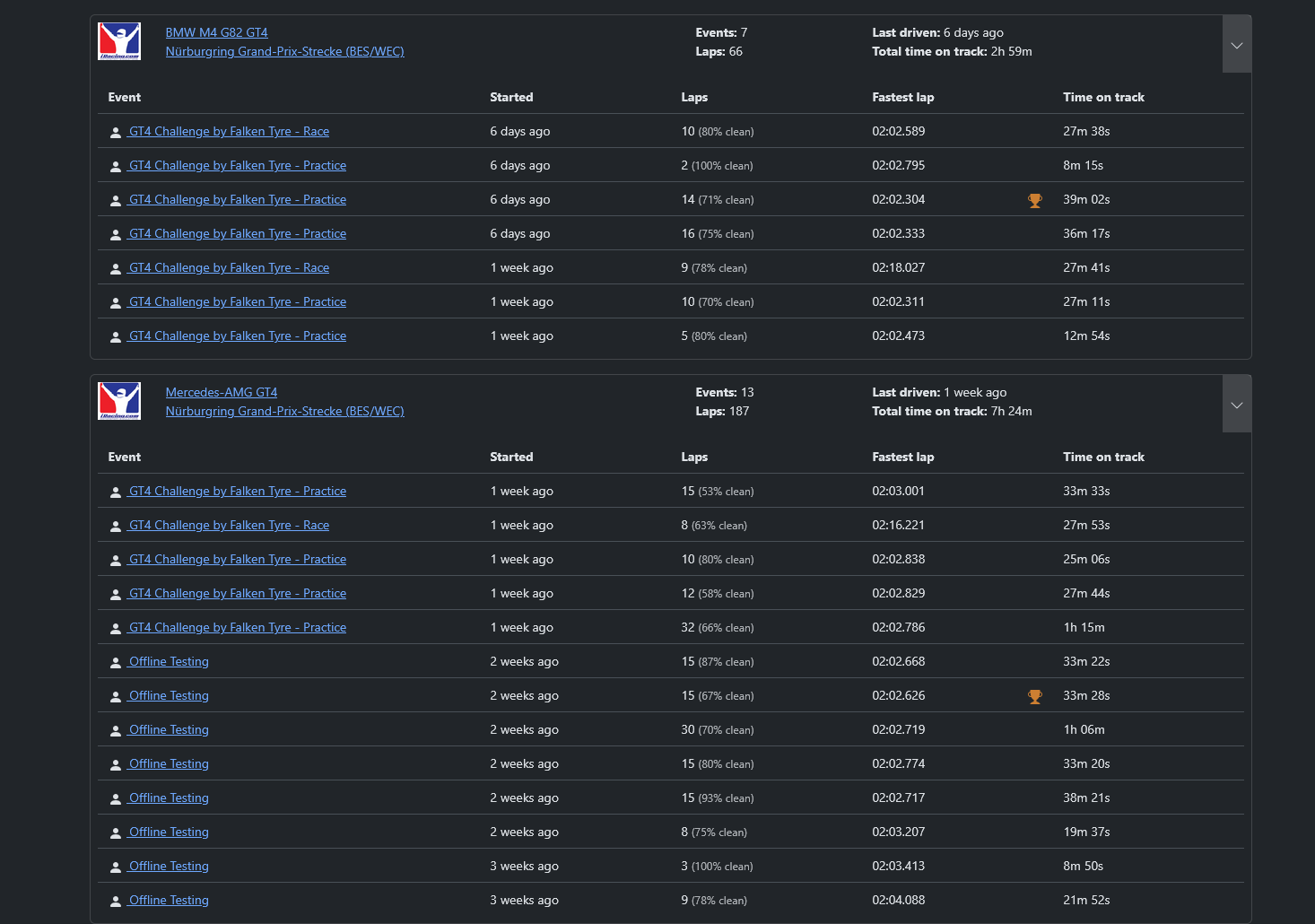The width and height of the screenshot is (1315, 924).
Task: Open the Practice event with fastest lap 02:02.333
Action: [x=237, y=233]
